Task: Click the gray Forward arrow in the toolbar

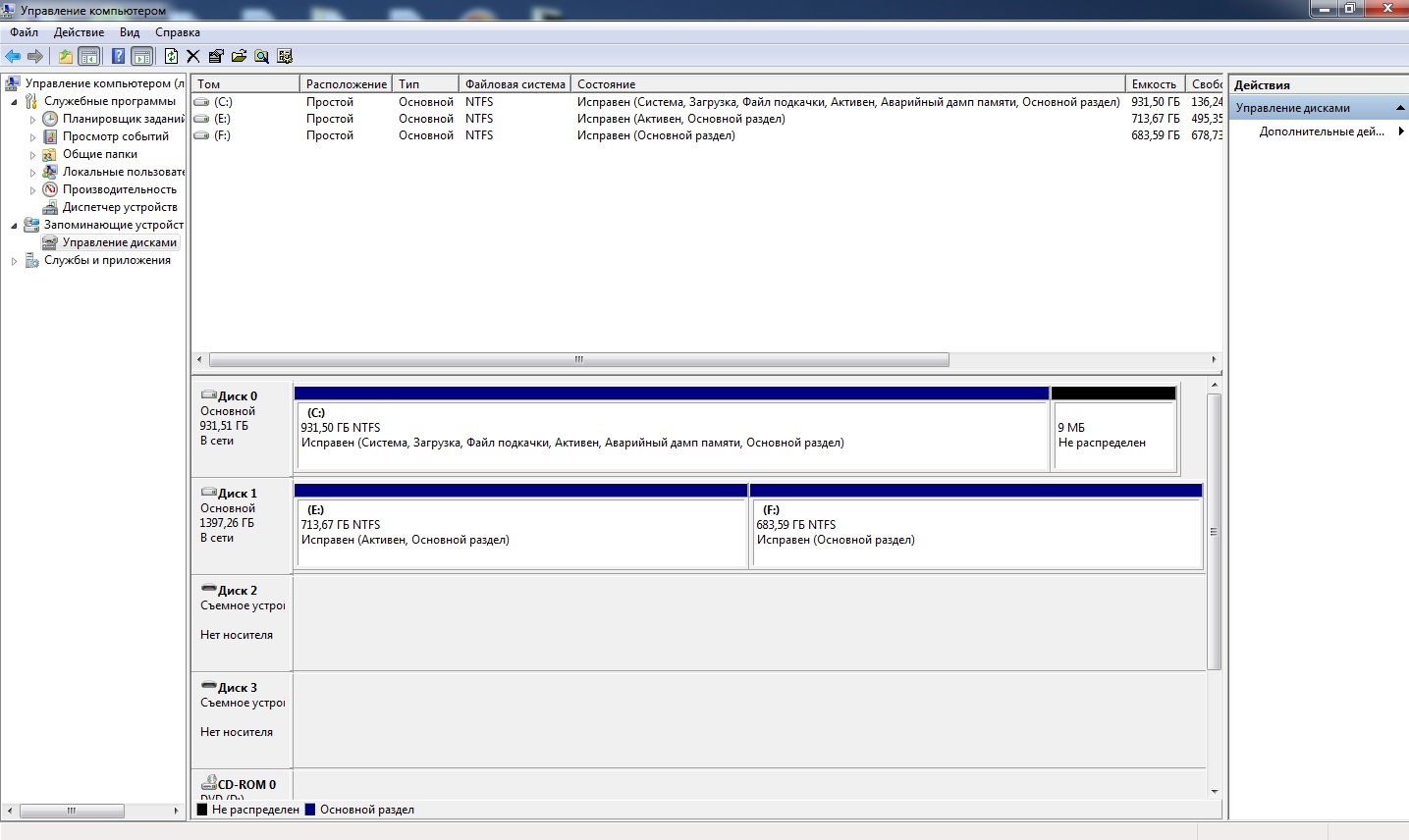Action: point(35,56)
